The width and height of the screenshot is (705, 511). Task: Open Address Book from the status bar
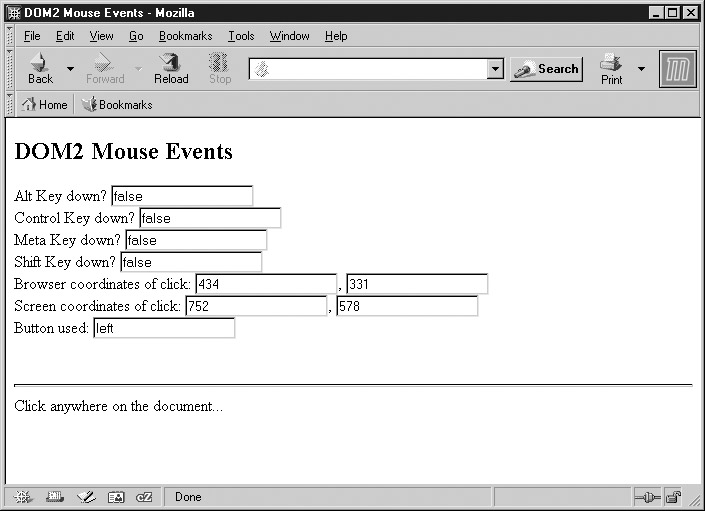coord(115,497)
